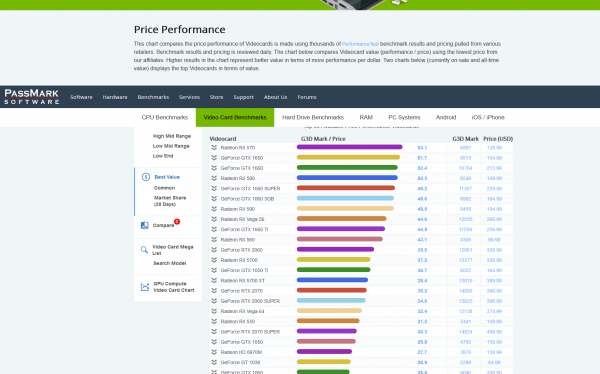Image resolution: width=600 pixels, height=374 pixels.
Task: Switch to the CPU Benchmarks tab
Action: point(165,117)
